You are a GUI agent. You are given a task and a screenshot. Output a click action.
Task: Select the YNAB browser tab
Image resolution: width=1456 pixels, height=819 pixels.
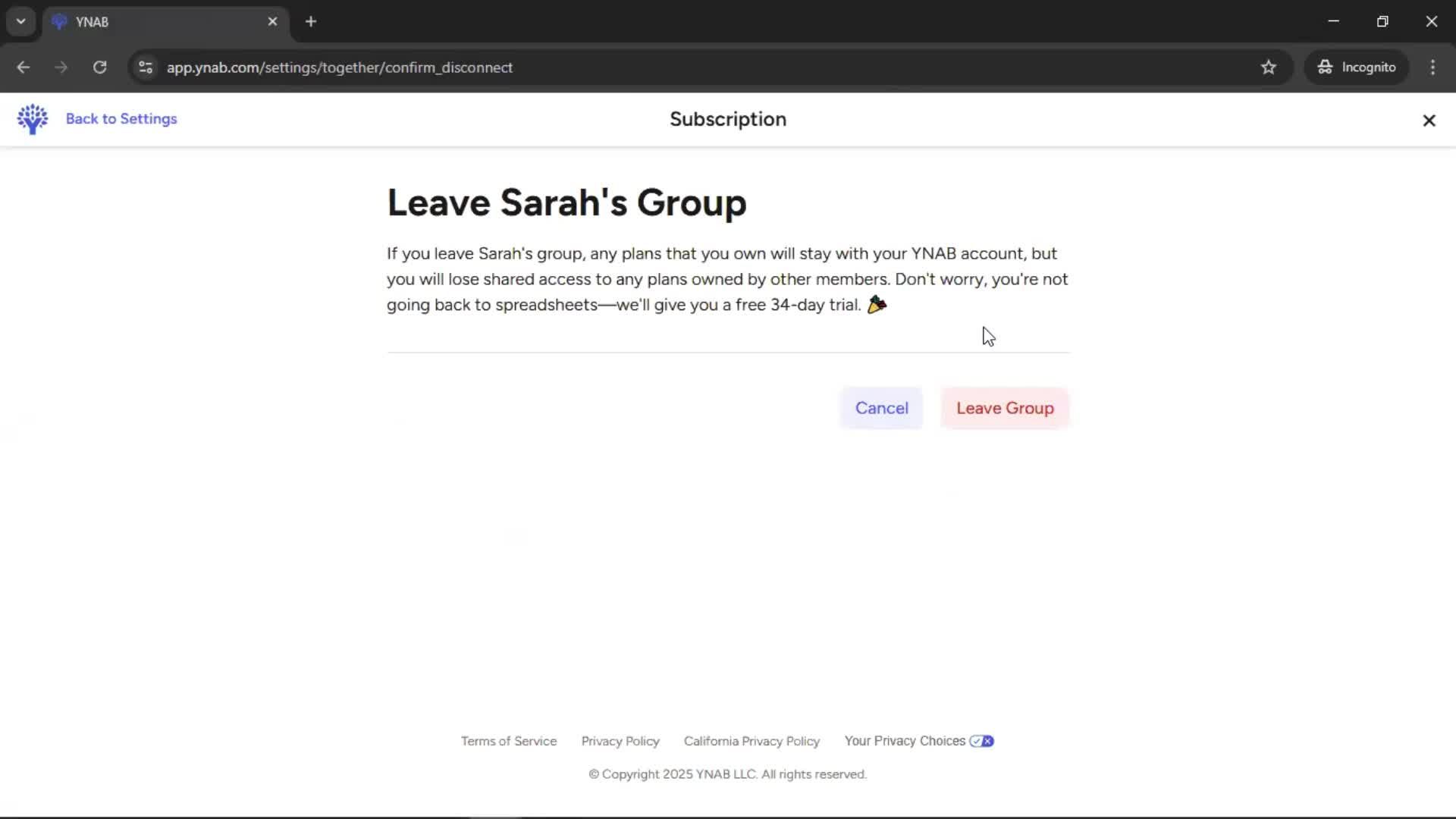pos(165,22)
